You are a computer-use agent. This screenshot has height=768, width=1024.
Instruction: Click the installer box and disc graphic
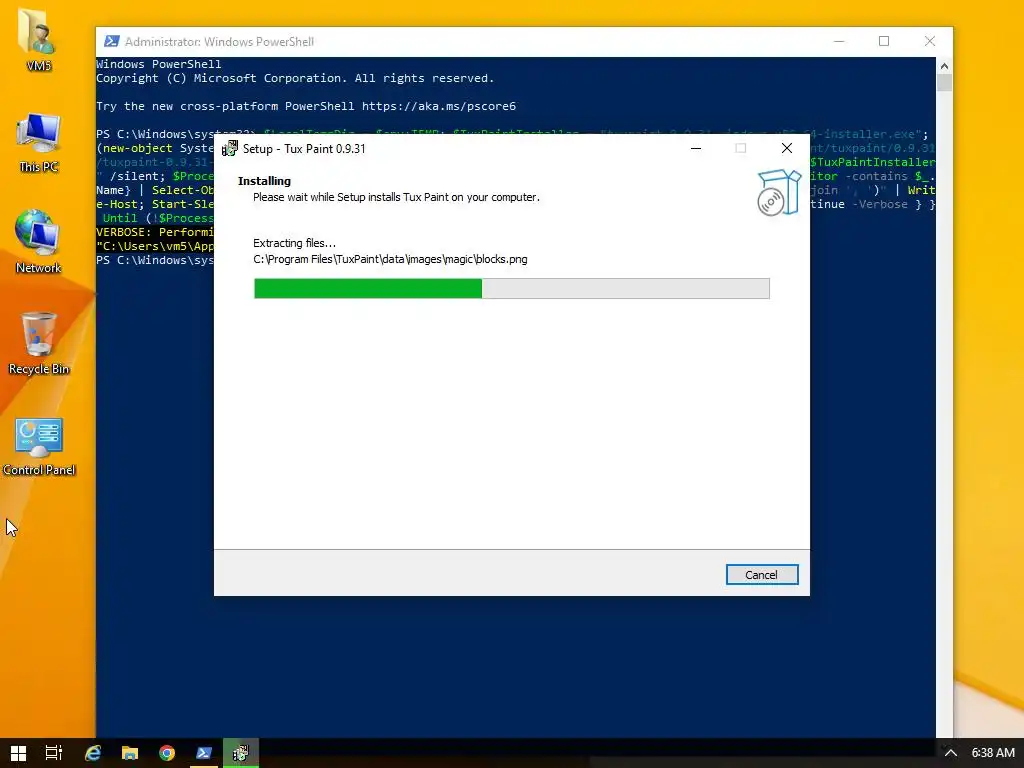(x=778, y=192)
